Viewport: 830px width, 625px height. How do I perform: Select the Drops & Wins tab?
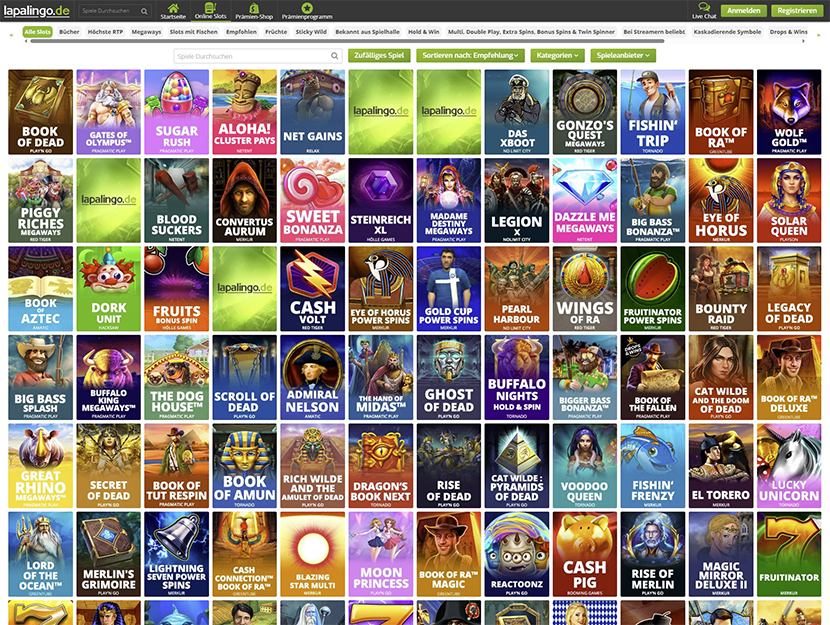pyautogui.click(x=789, y=32)
